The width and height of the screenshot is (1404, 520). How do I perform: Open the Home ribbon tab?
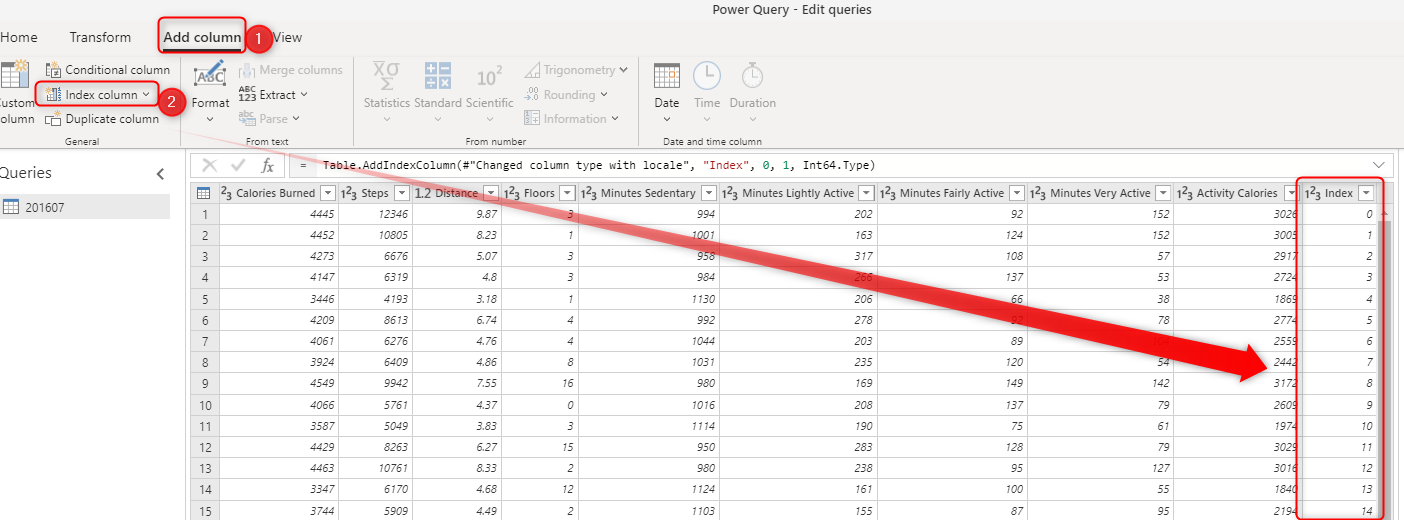coord(18,37)
